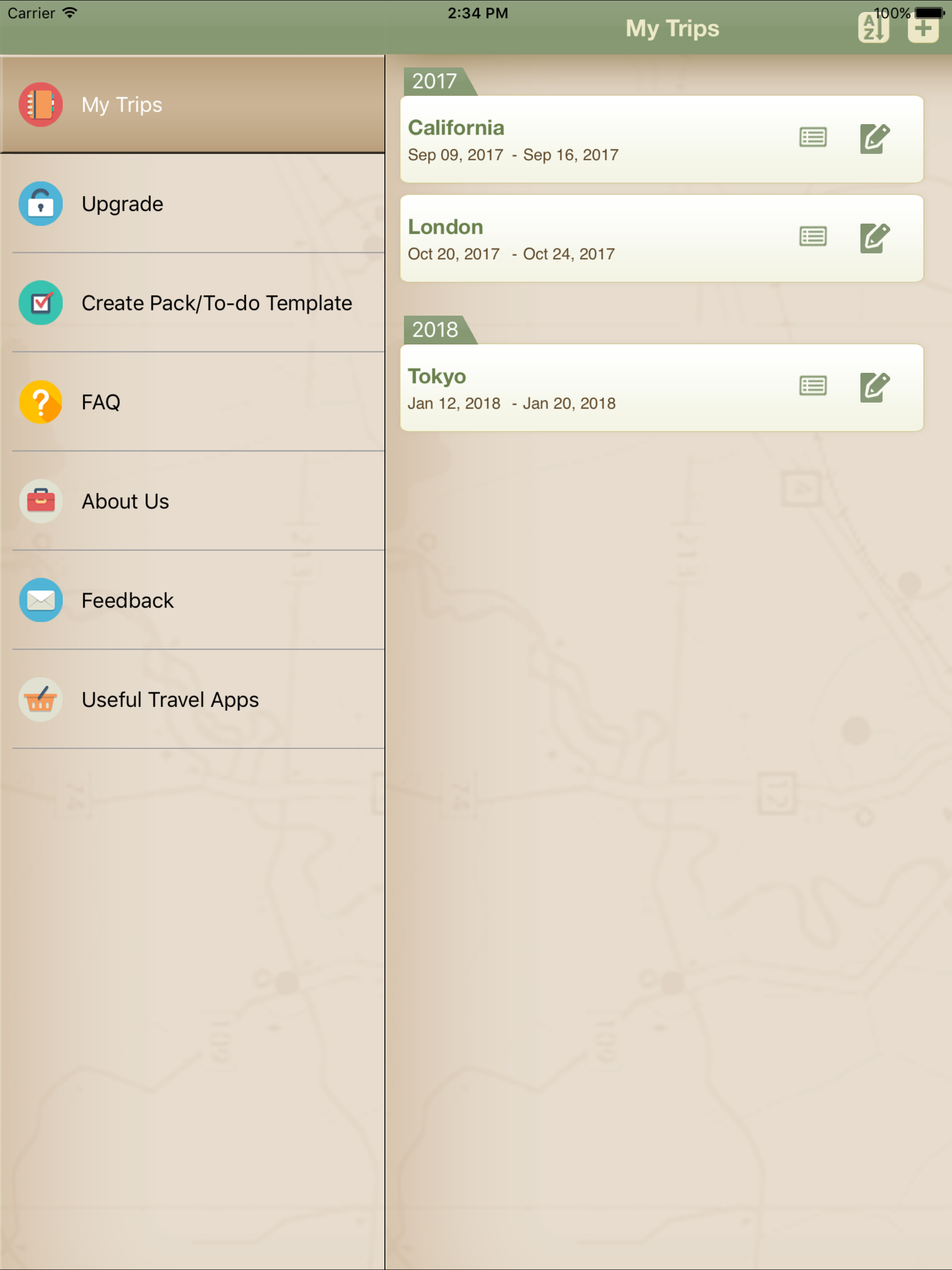Open the list icon for London trip

tap(813, 237)
